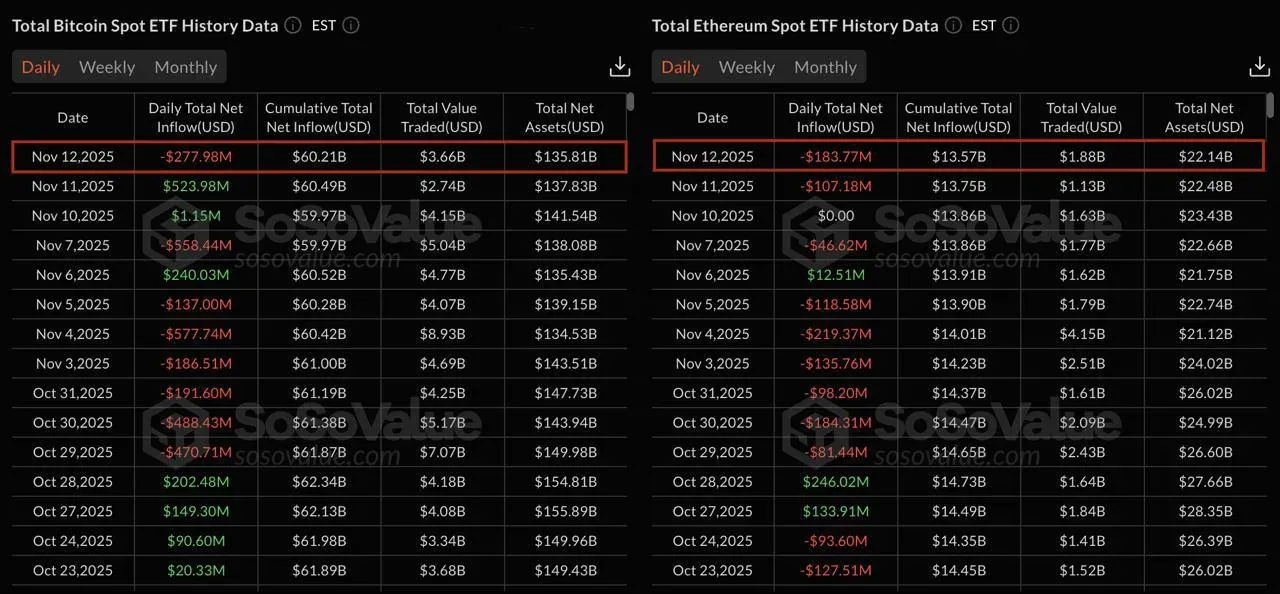The height and width of the screenshot is (594, 1280).
Task: Download the Bitcoin Spot ETF history data
Action: click(620, 67)
